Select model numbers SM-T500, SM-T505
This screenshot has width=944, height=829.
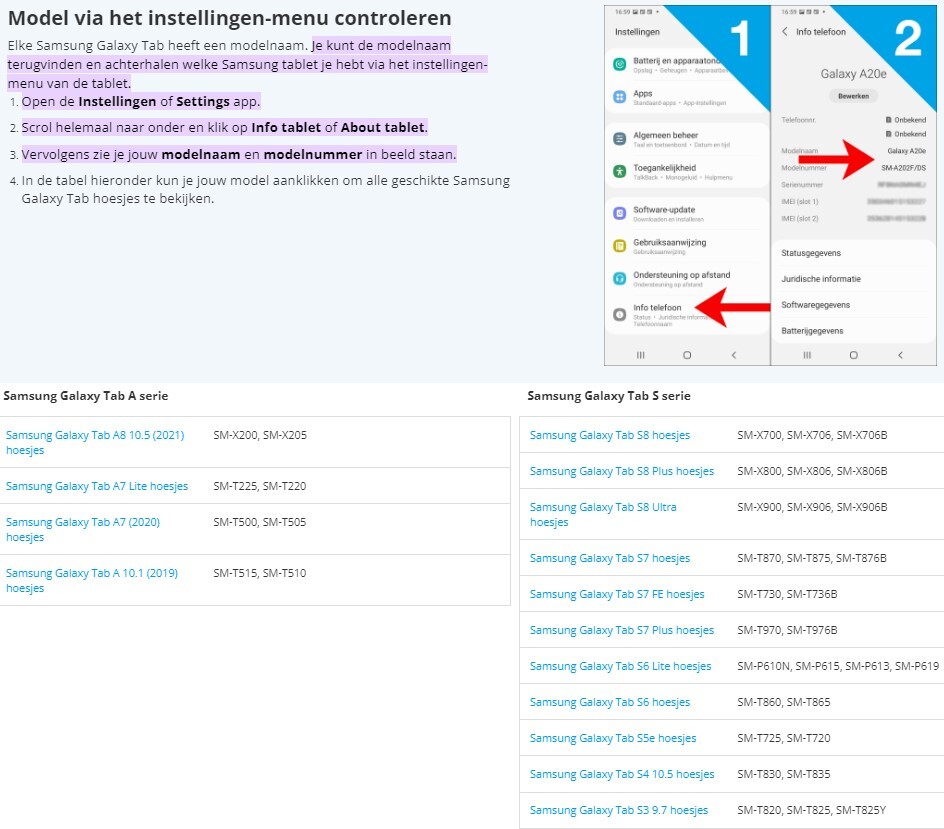pos(259,522)
